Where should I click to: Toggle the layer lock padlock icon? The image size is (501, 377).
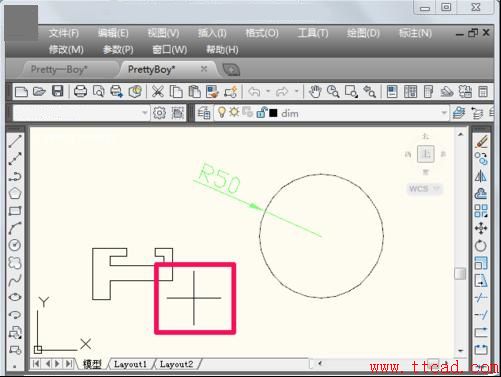point(261,113)
